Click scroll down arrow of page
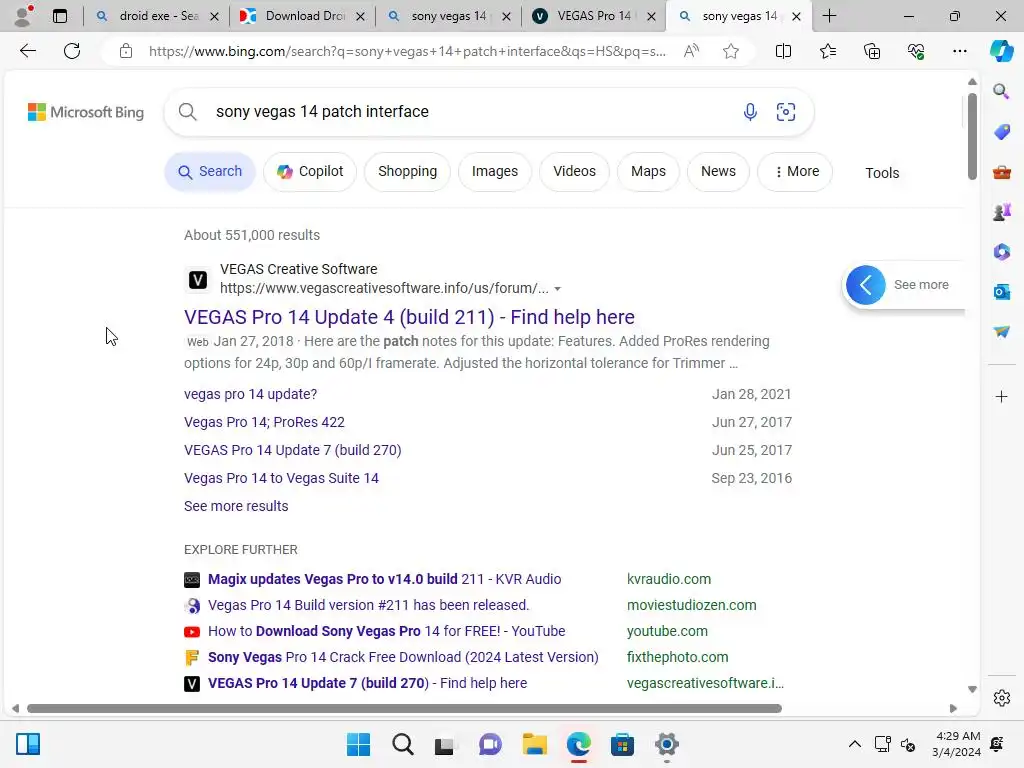1024x768 pixels. point(972,690)
